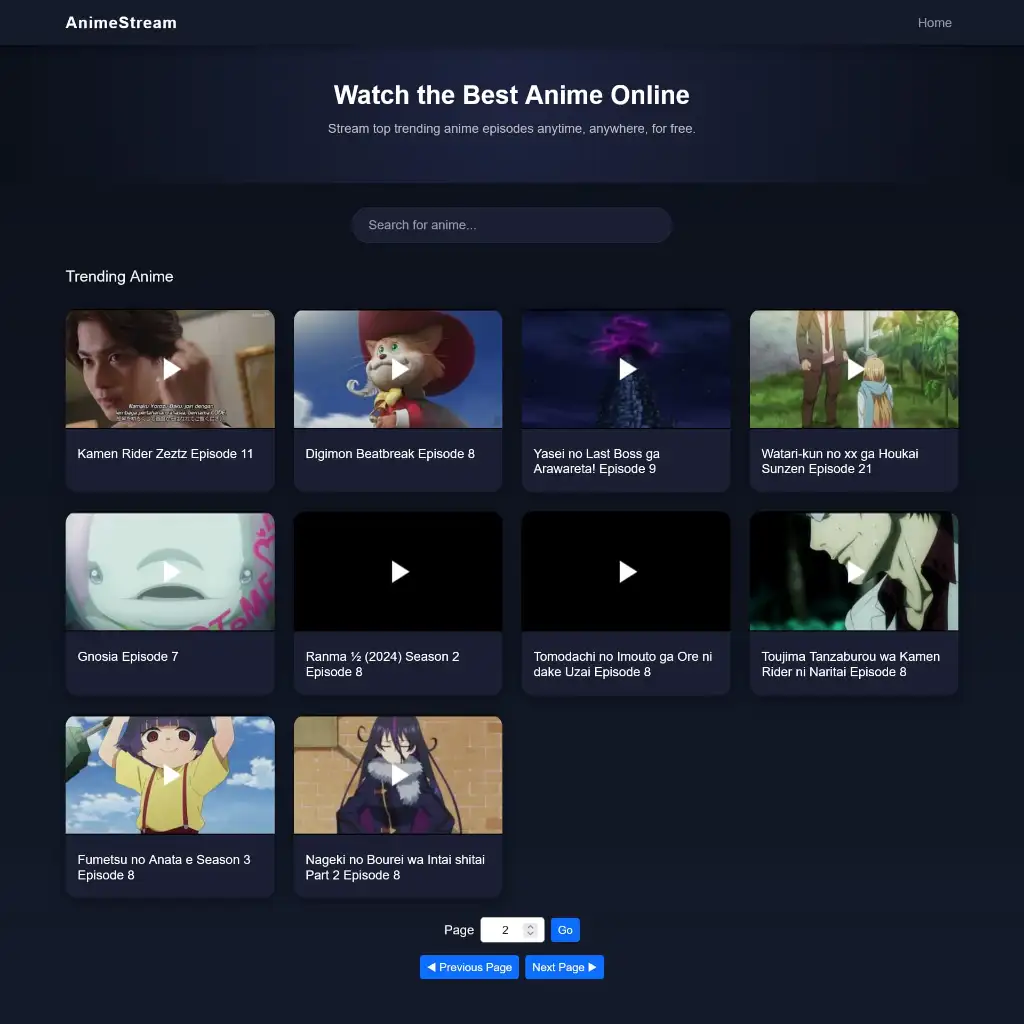Go to the Previous Page
Screen dimensions: 1024x1024
coord(469,967)
